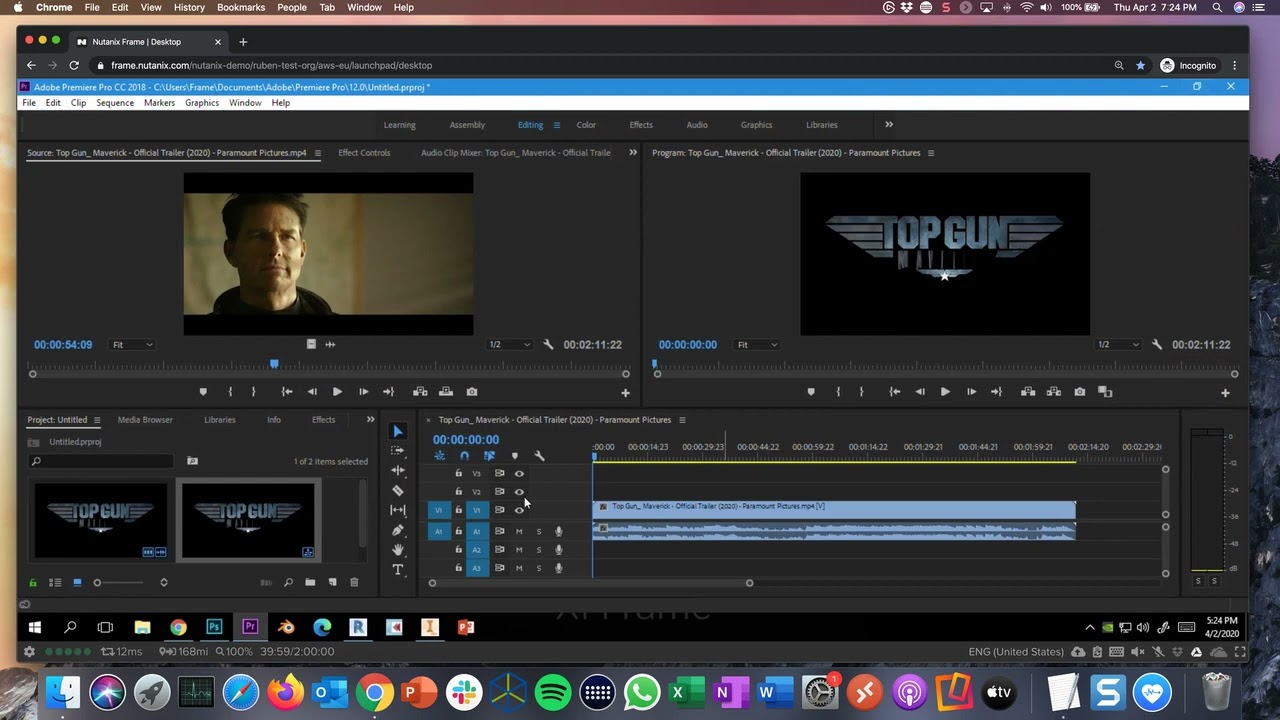Image resolution: width=1280 pixels, height=720 pixels.
Task: Toggle track output eye for V3
Action: pyautogui.click(x=519, y=474)
